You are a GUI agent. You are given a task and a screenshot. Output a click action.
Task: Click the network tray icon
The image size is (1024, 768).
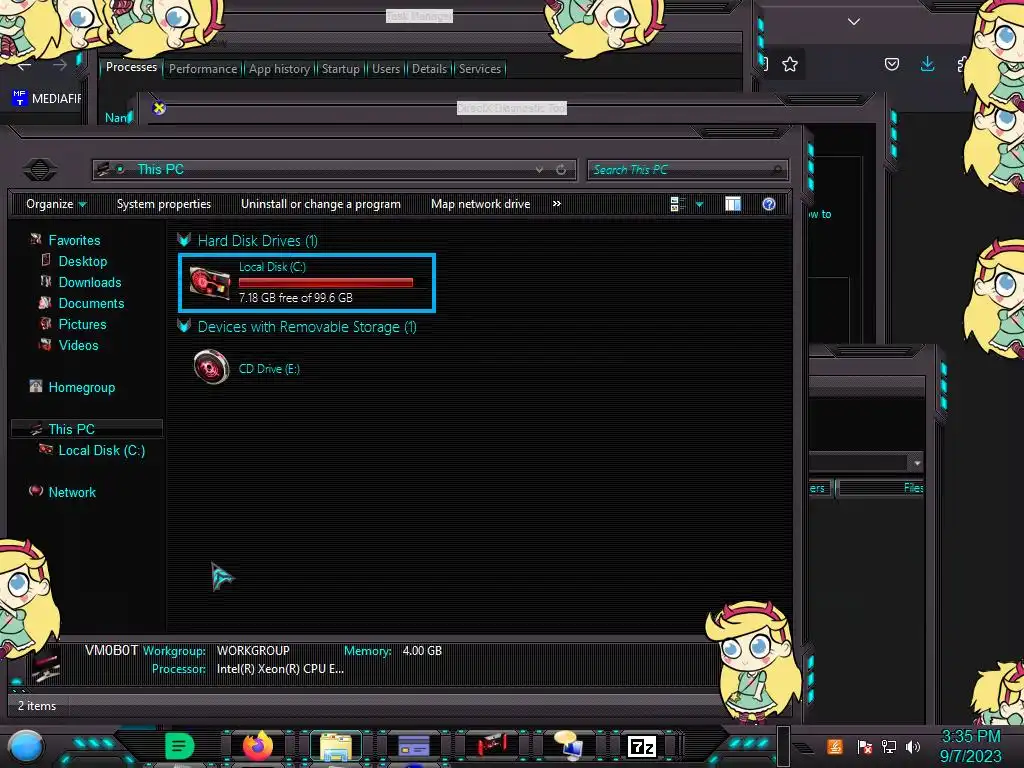tap(889, 746)
